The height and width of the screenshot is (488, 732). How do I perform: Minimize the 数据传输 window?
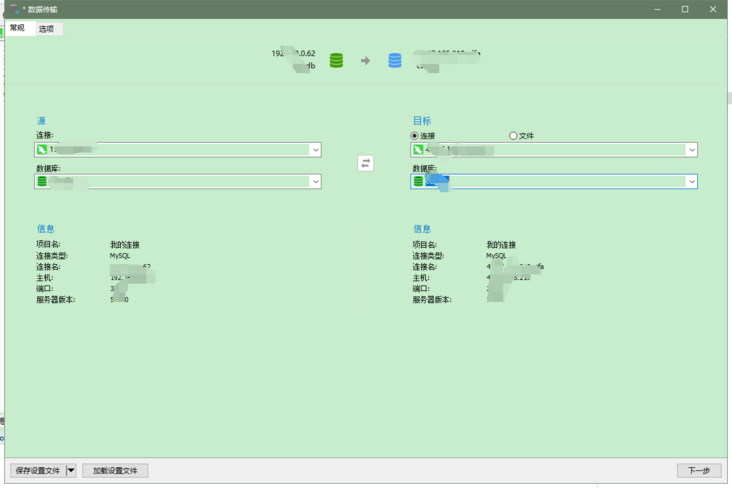coord(657,9)
